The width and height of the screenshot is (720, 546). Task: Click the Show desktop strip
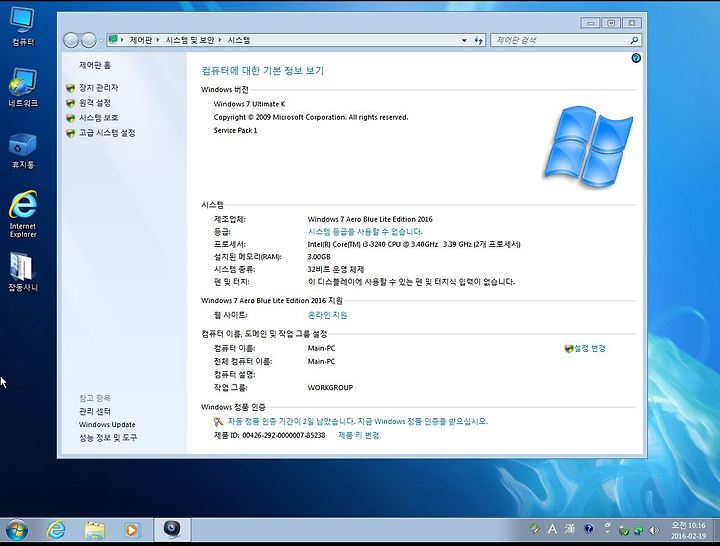[716, 530]
